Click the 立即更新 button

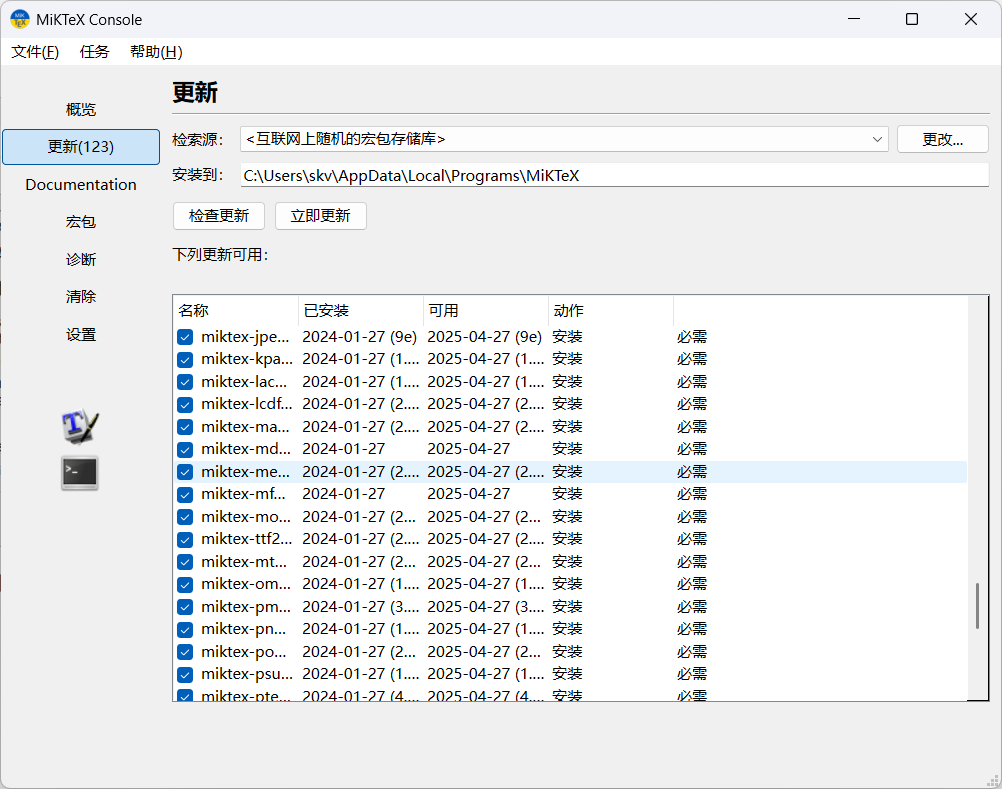[321, 216]
